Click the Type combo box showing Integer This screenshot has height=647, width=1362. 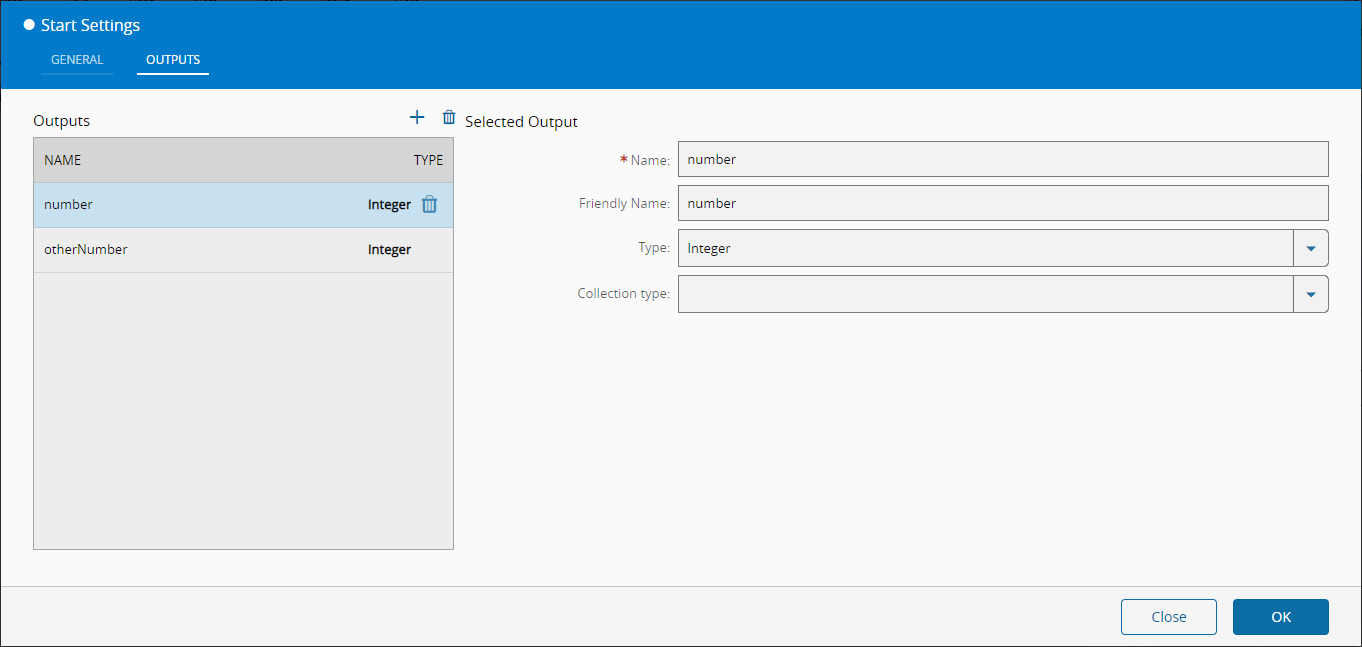click(x=985, y=249)
